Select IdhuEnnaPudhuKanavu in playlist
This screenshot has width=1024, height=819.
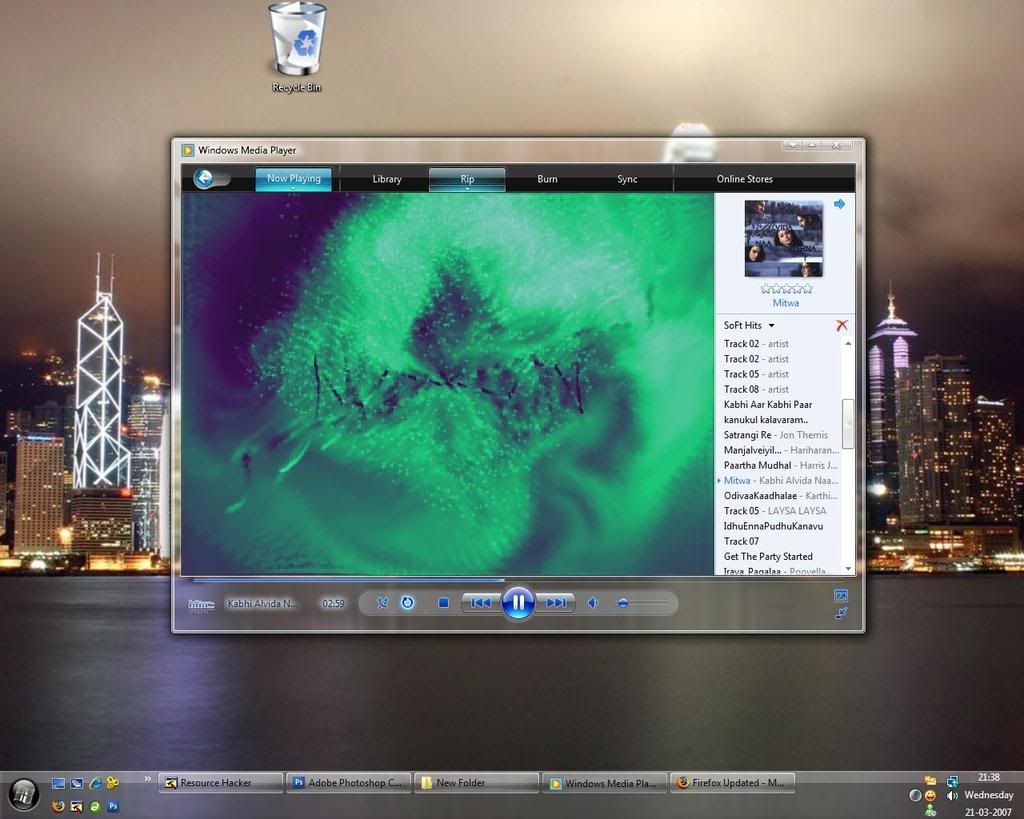[x=773, y=526]
